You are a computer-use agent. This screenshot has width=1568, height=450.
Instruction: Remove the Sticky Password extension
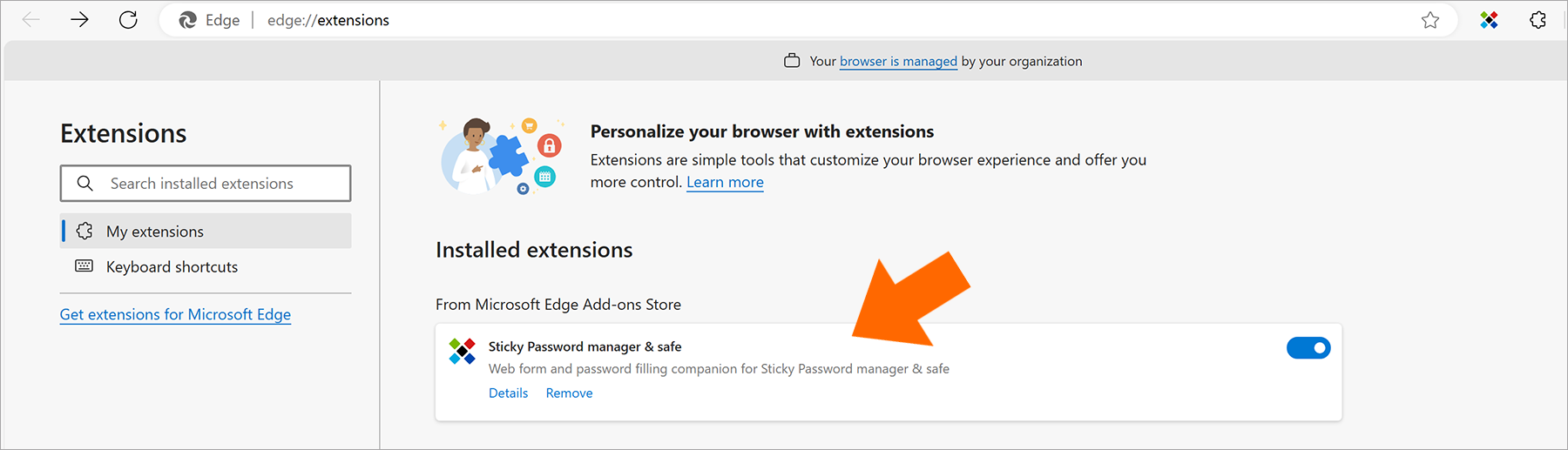pos(569,393)
